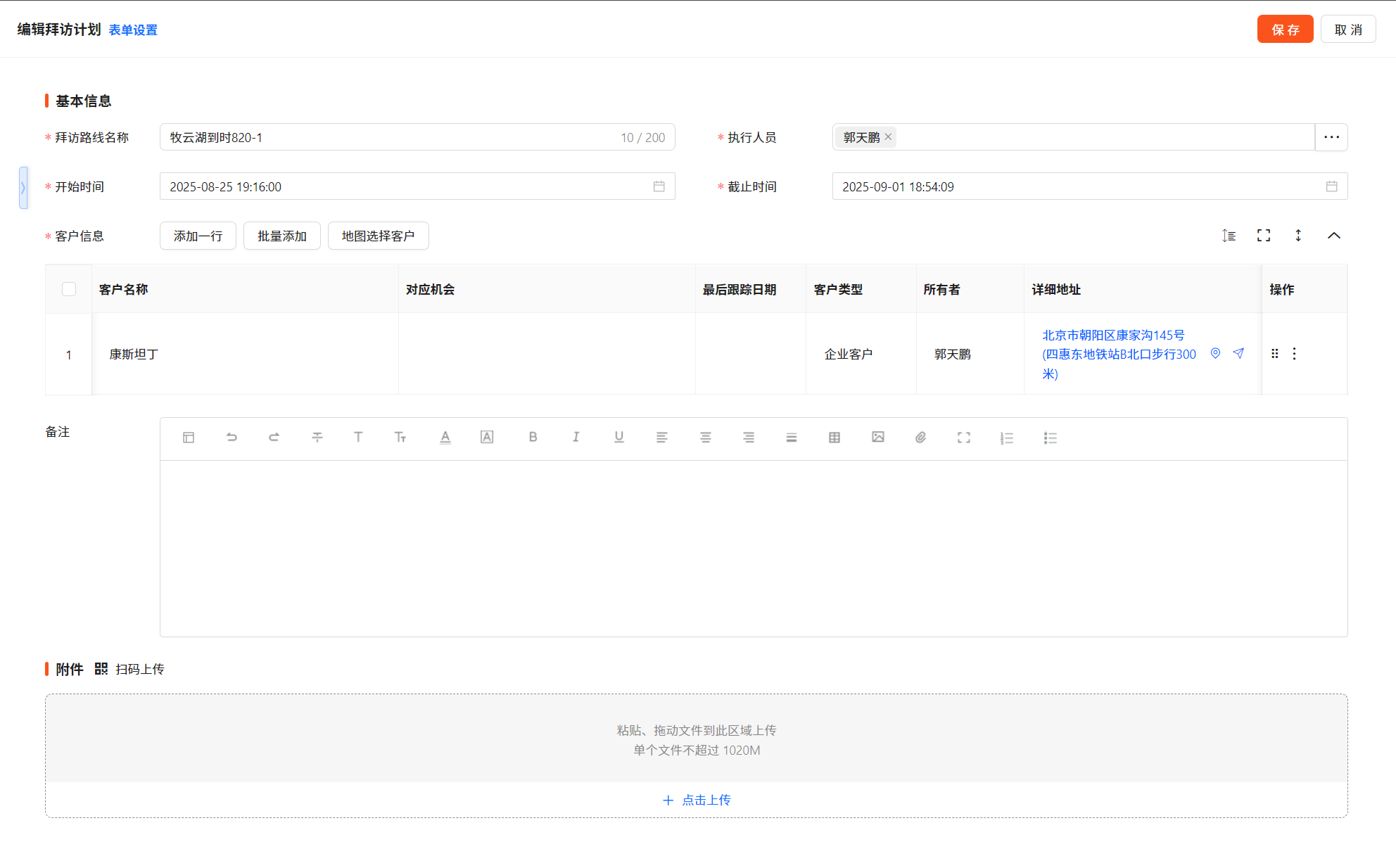Apply strikethrough formatting in notes
This screenshot has width=1396, height=868.
coord(317,438)
